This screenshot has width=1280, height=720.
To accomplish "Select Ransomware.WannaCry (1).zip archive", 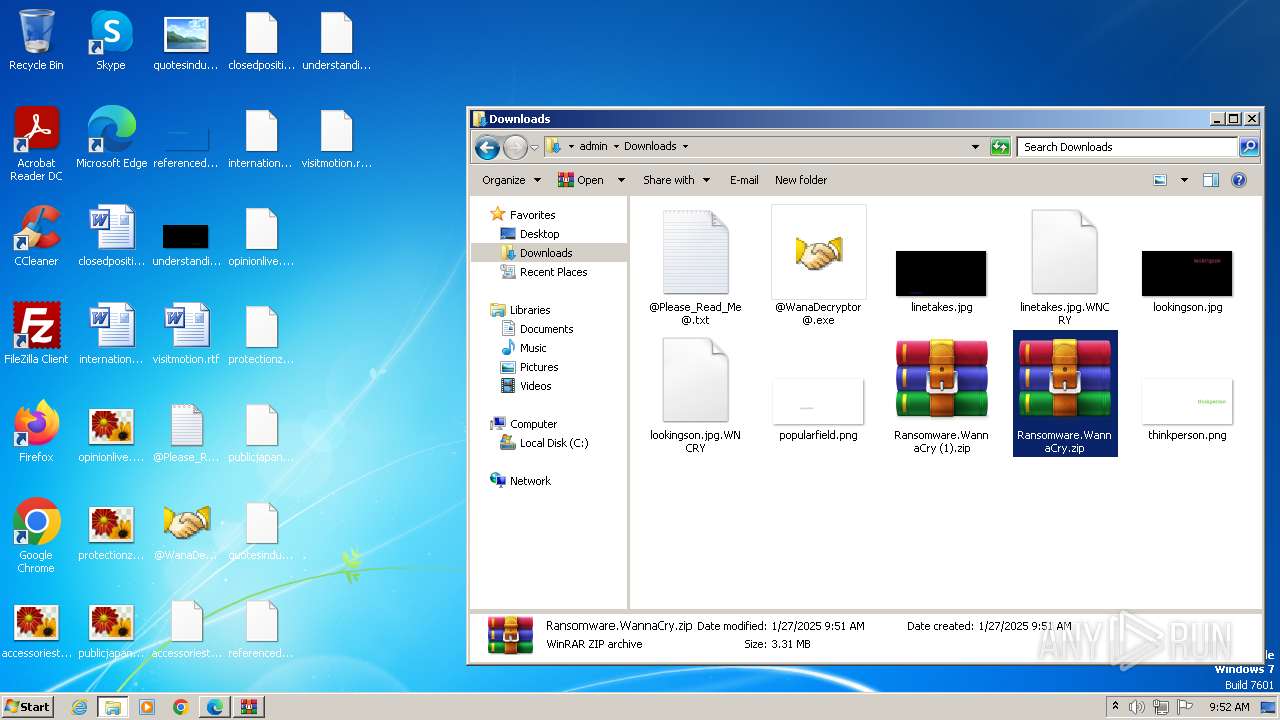I will [x=941, y=396].
